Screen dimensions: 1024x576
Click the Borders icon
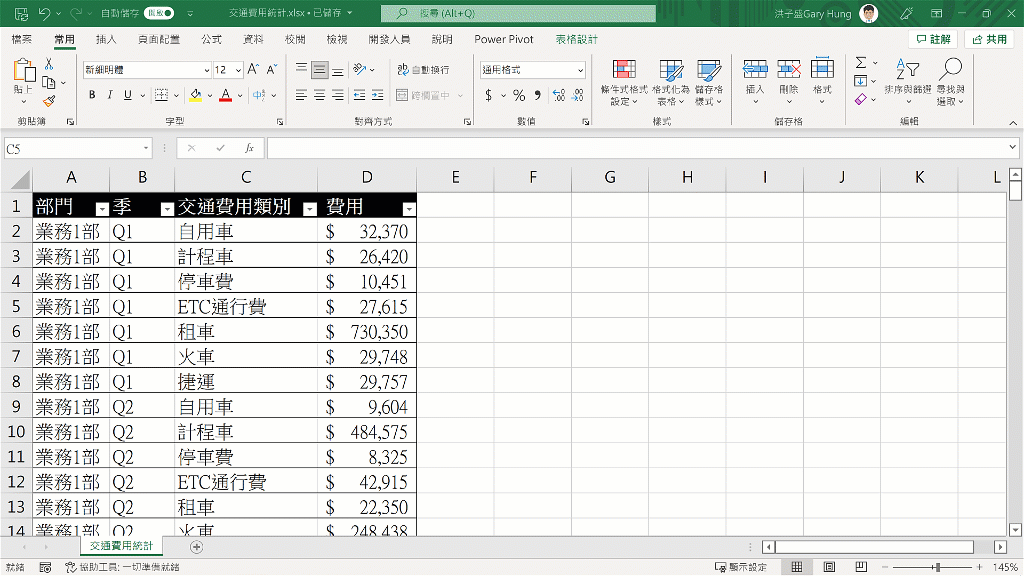161,95
